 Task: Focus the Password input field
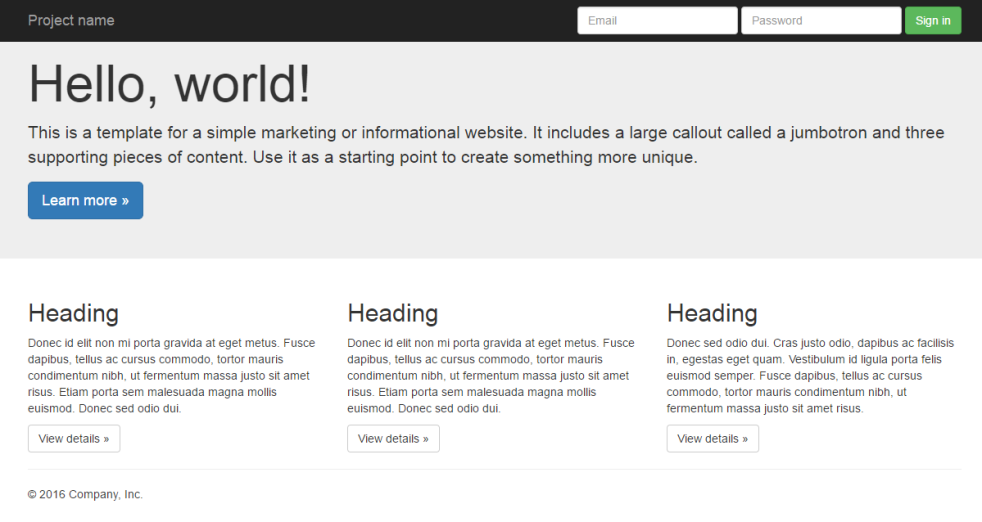(821, 21)
